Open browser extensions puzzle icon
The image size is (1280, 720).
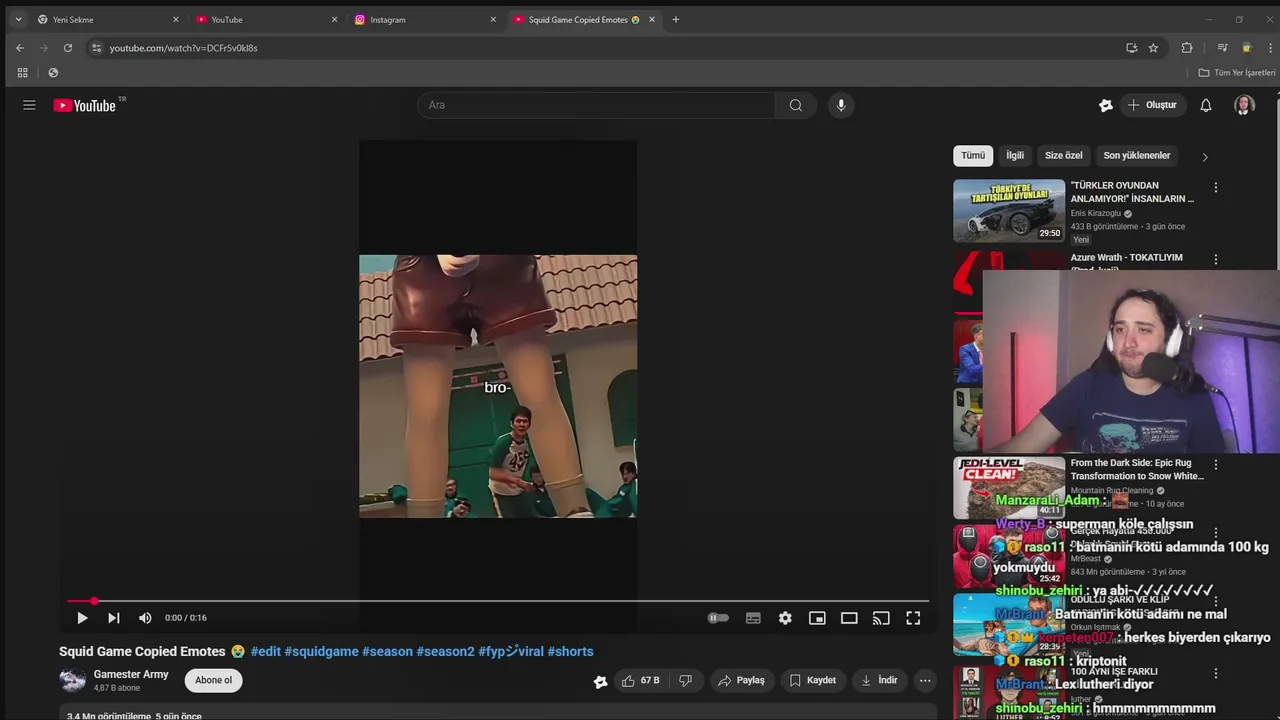pos(1187,48)
